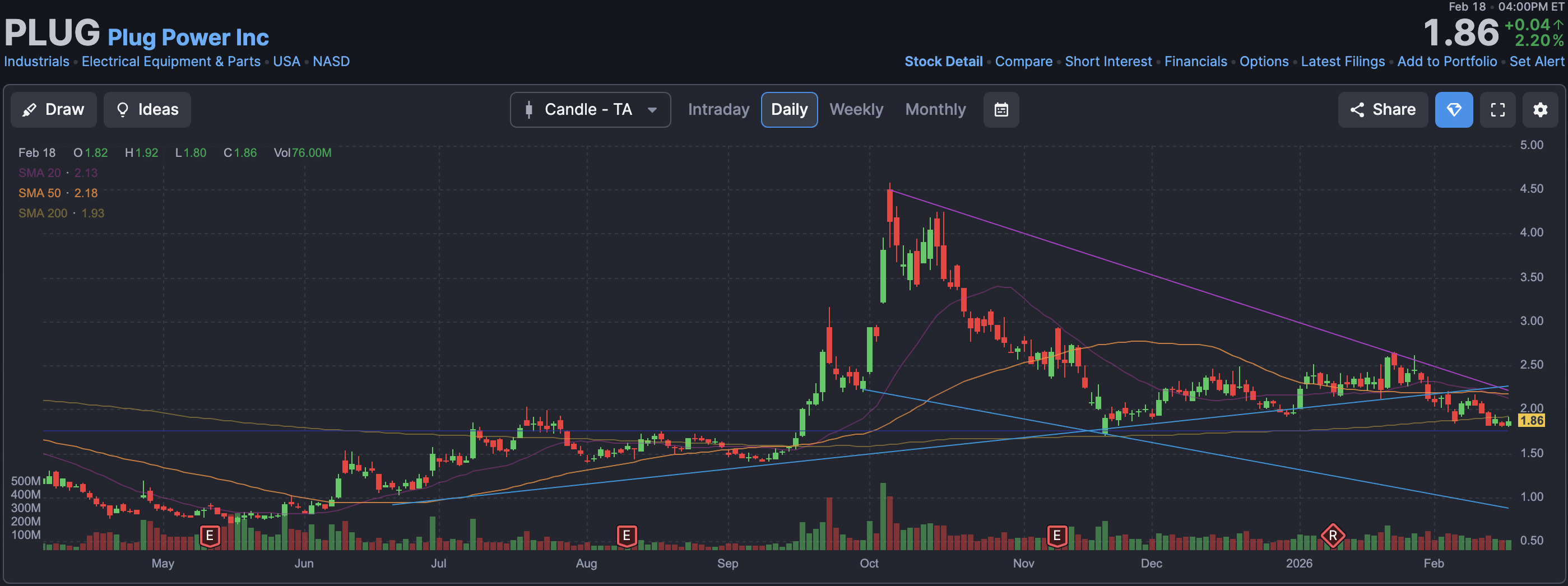Screen dimensions: 1568x586
Task: Expand the Candle - TA chart type dropdown
Action: [591, 110]
